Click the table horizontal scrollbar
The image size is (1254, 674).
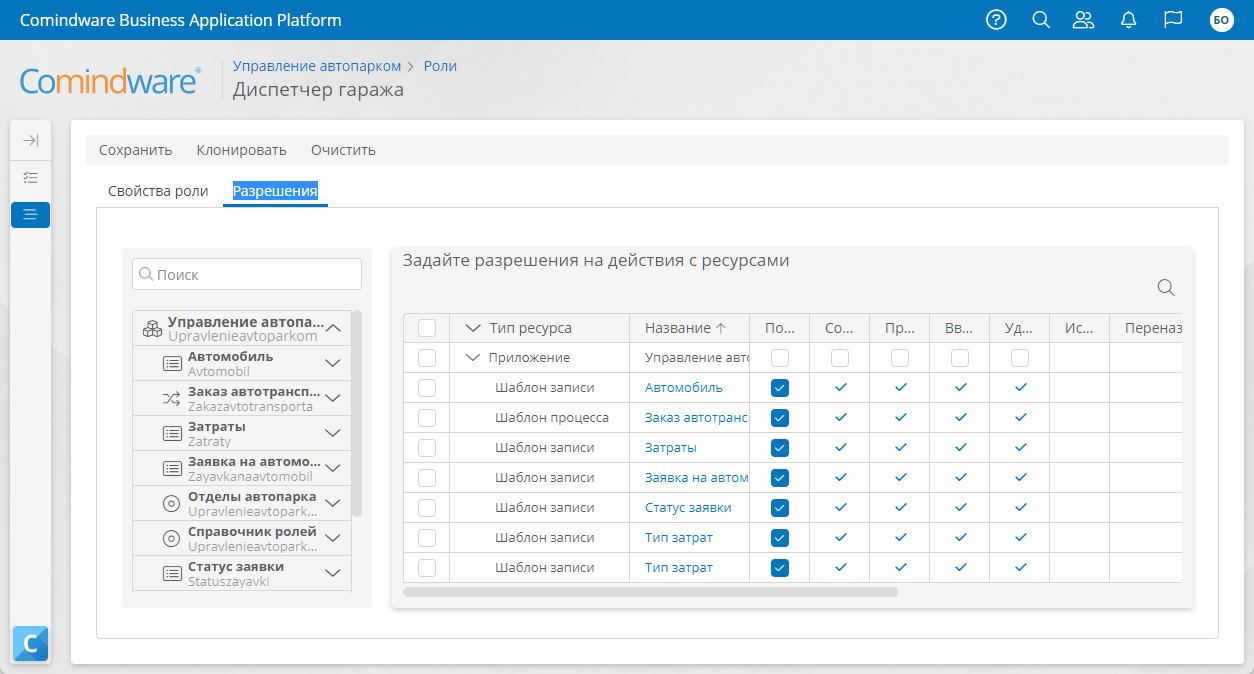(x=651, y=592)
